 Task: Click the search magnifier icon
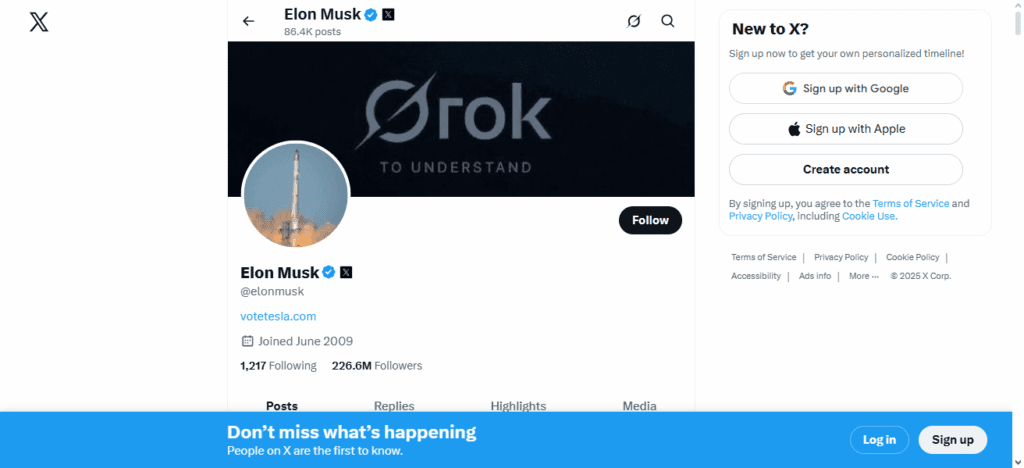click(668, 21)
